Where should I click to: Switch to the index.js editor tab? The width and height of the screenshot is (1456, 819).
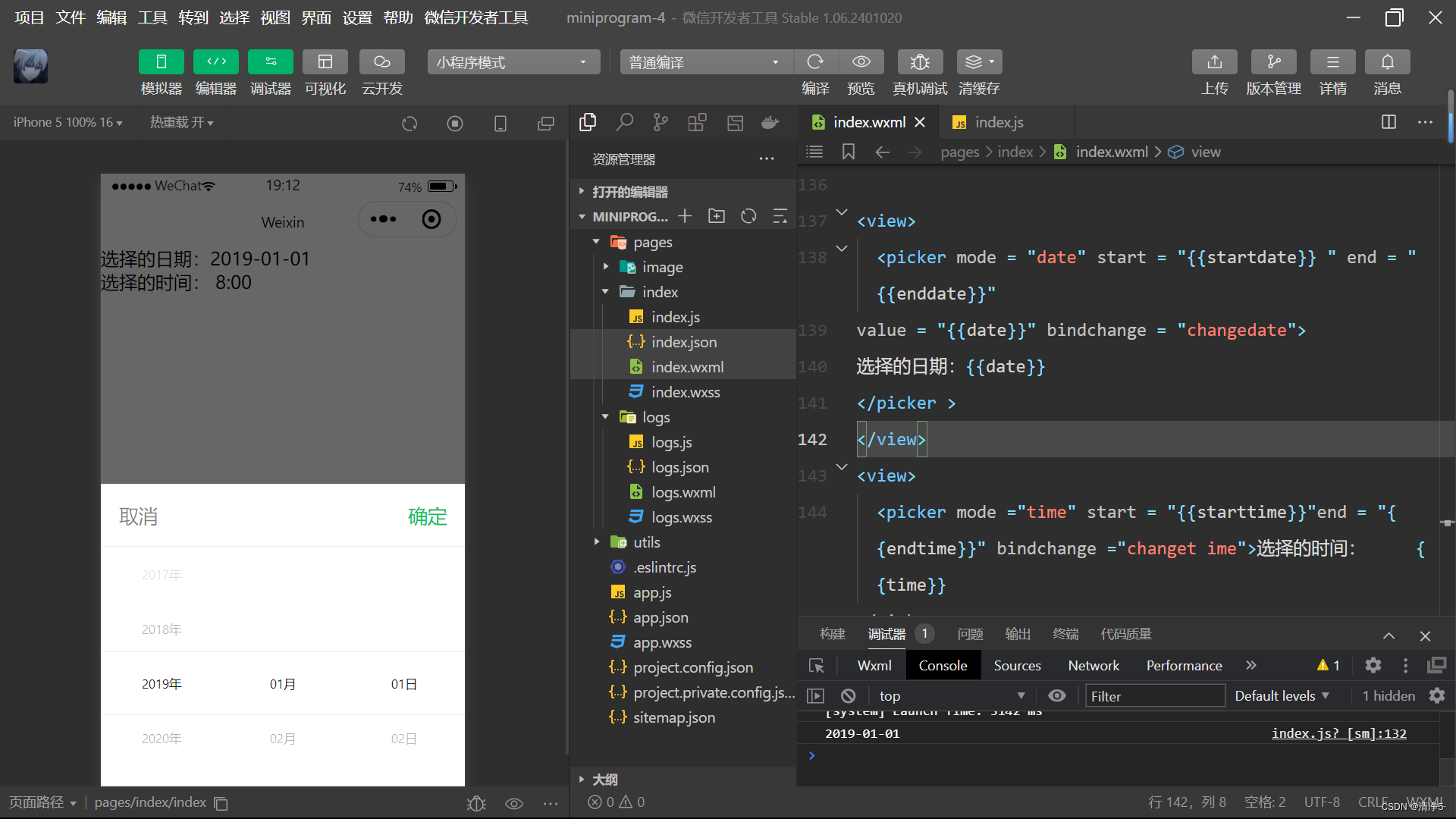pos(998,122)
